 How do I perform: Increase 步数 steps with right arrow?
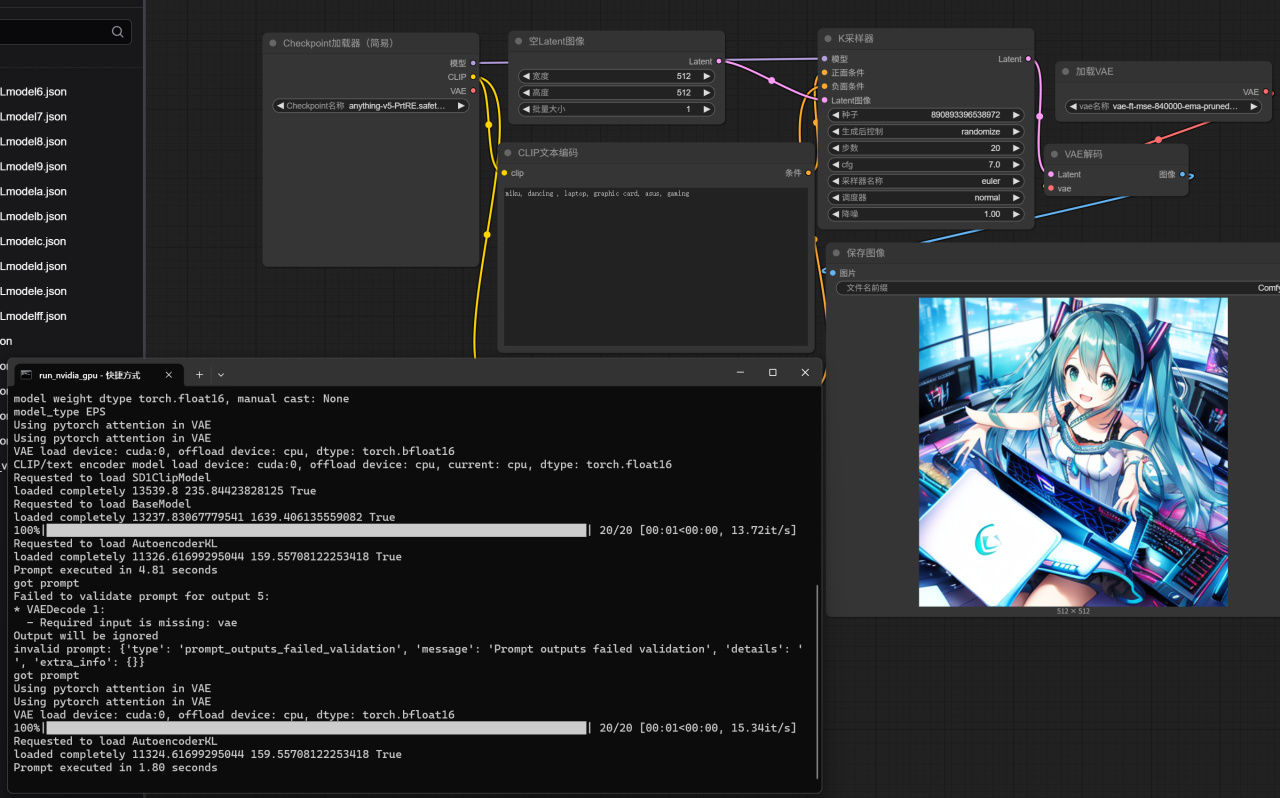tap(1016, 148)
